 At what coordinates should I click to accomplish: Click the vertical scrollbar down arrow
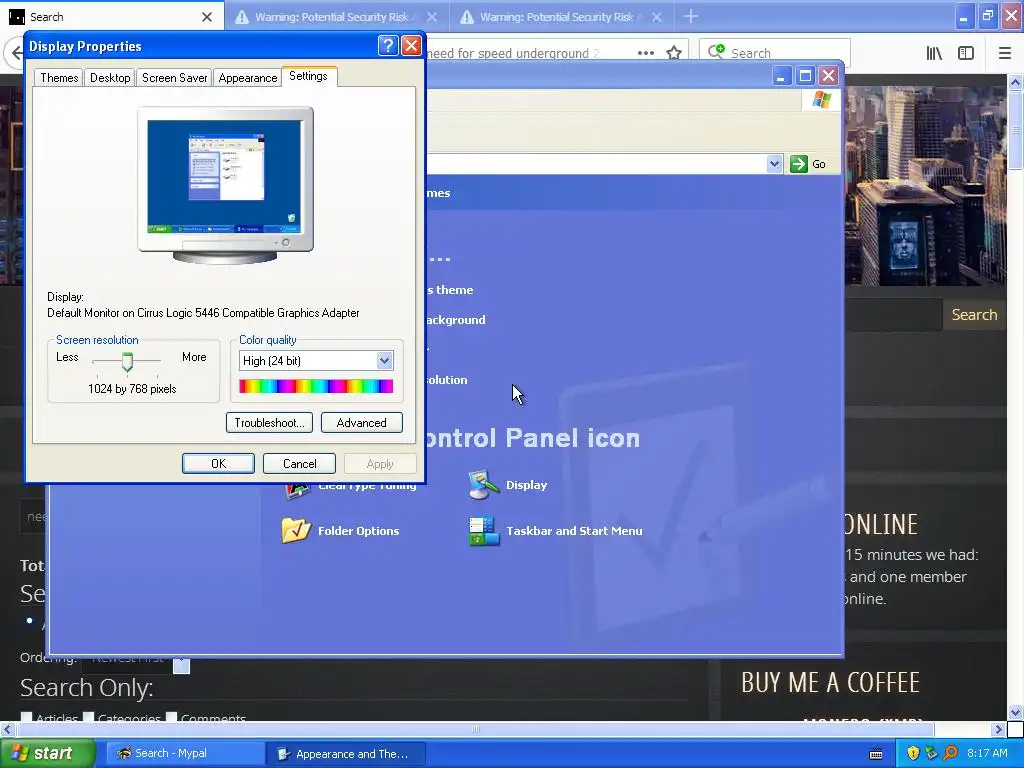click(x=1015, y=712)
